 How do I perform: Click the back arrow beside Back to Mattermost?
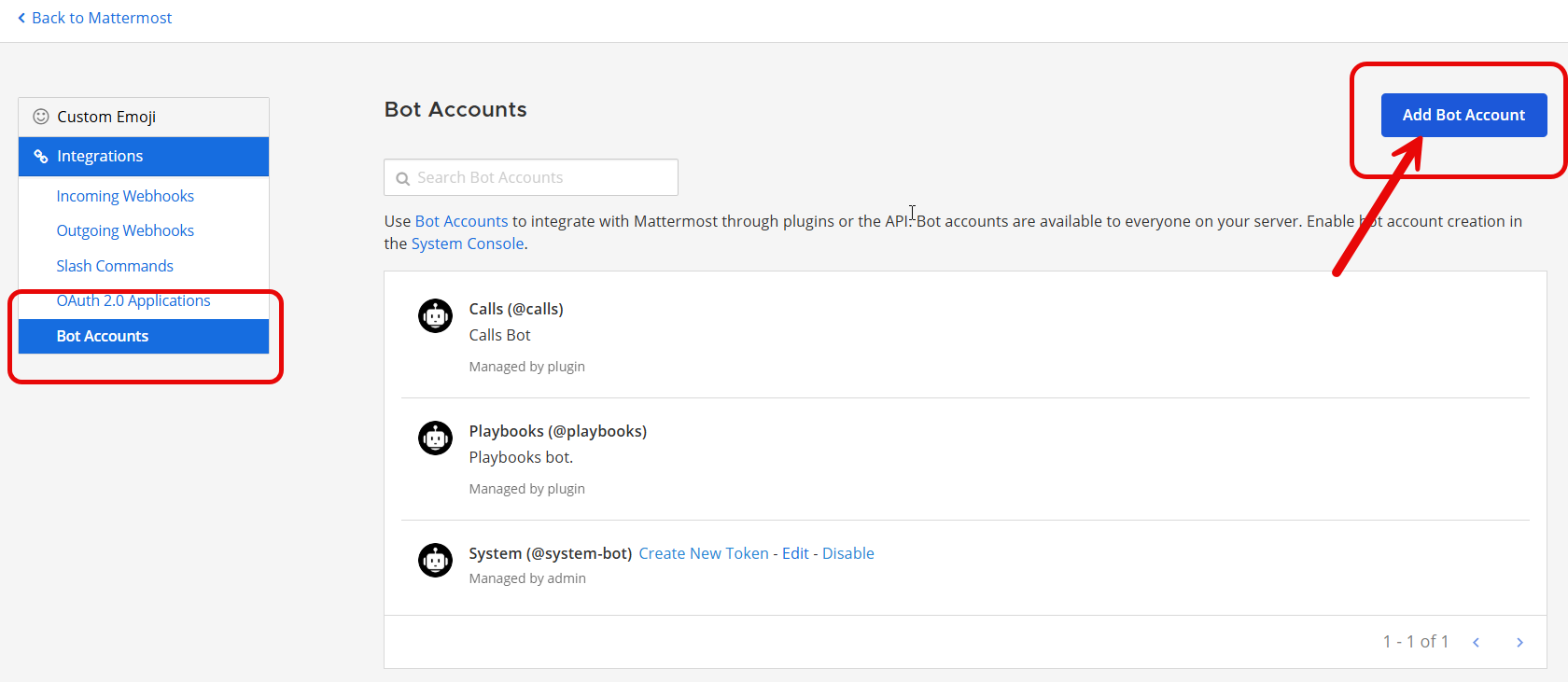point(21,18)
